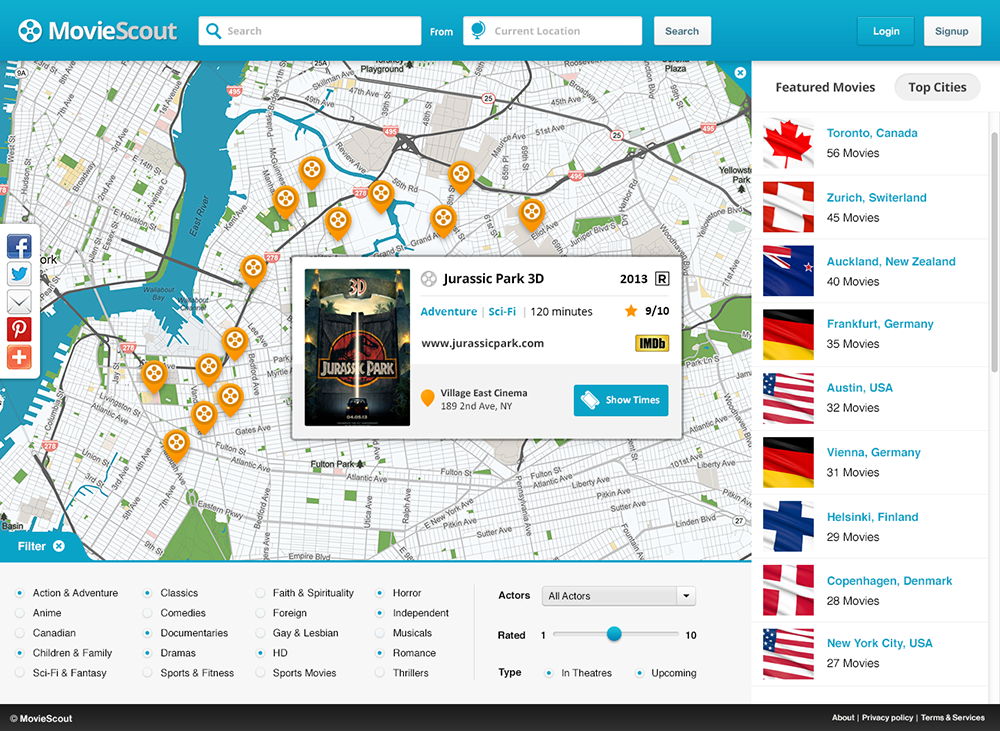Viewport: 1000px width, 731px height.
Task: Click the Jurassic Park movie poster
Action: [357, 347]
